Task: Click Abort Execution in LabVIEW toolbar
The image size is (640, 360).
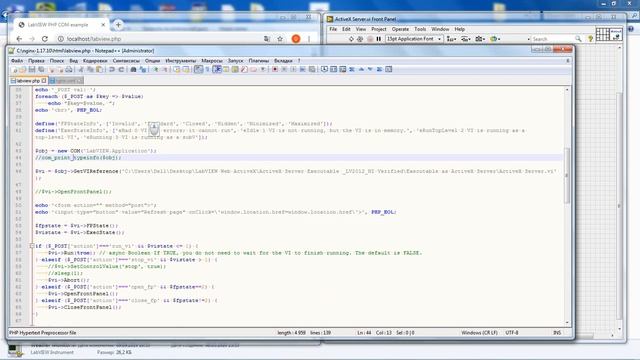Action: (x=370, y=39)
